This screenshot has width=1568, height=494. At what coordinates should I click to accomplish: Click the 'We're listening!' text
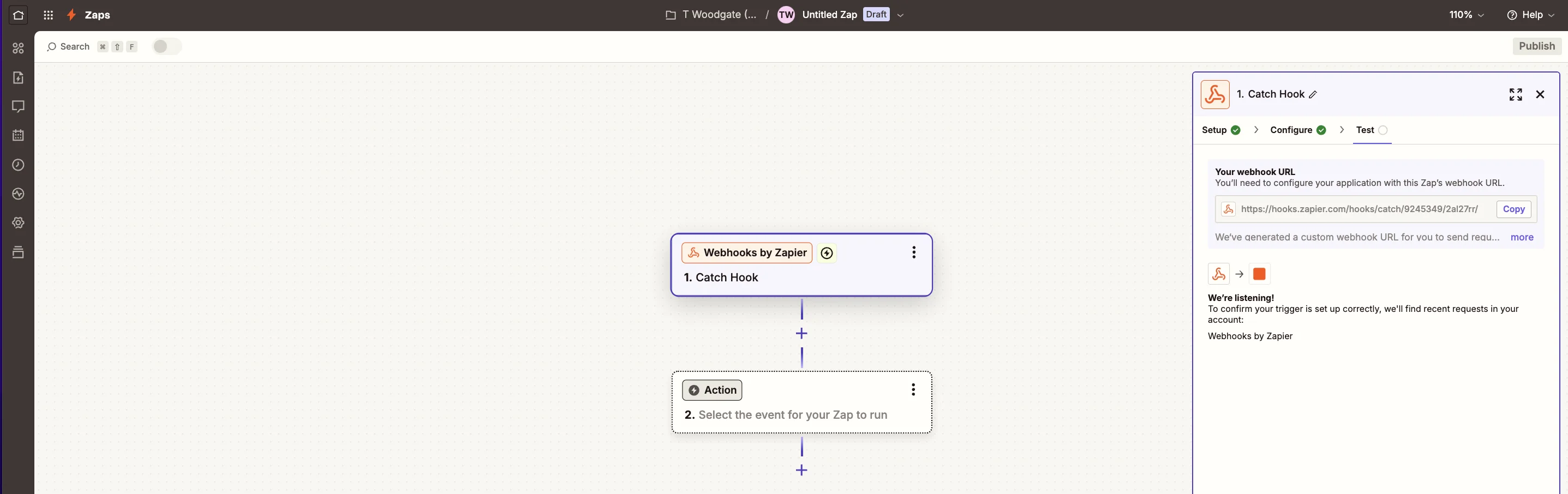(1241, 298)
